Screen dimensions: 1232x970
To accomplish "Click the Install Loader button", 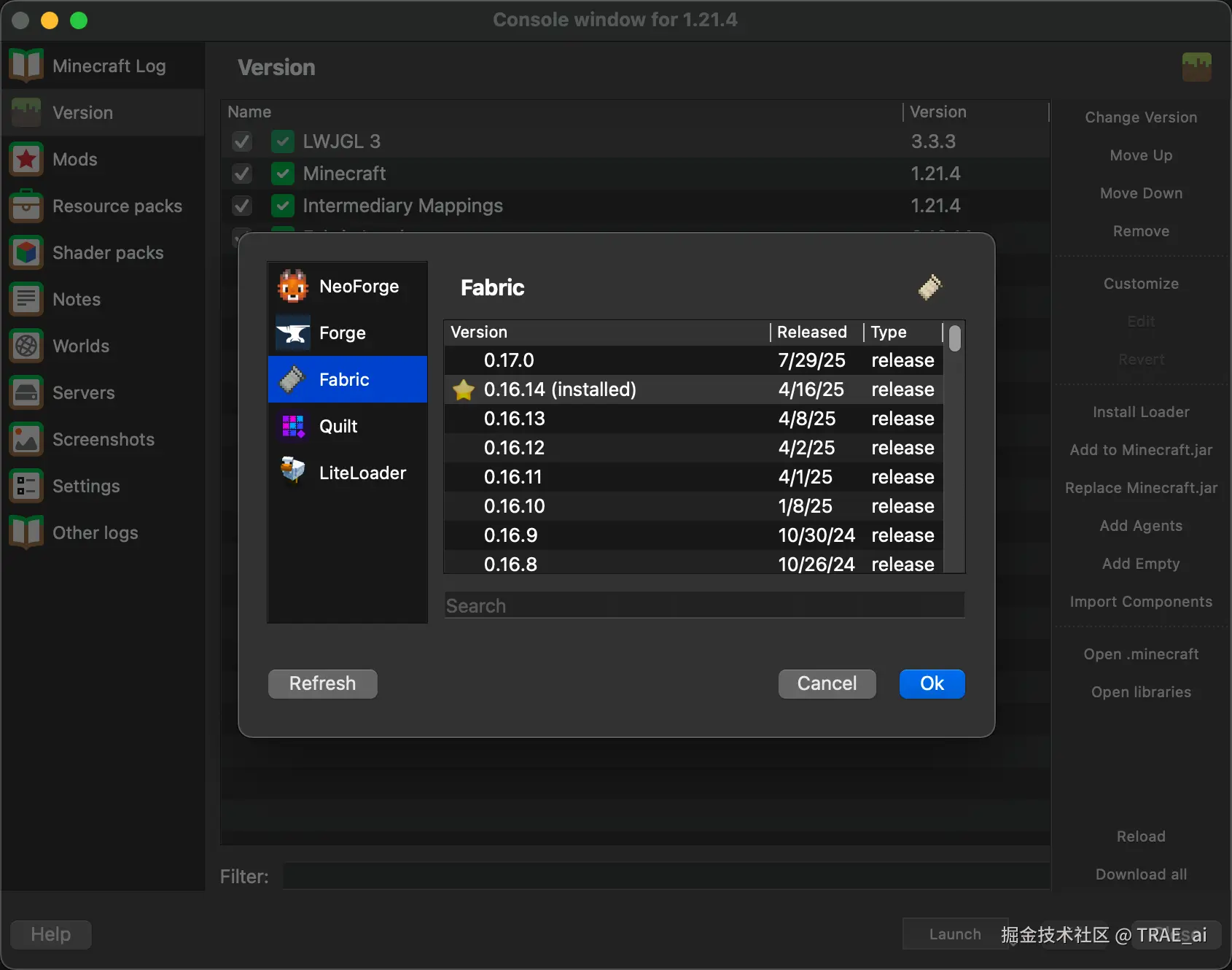I will coord(1141,412).
